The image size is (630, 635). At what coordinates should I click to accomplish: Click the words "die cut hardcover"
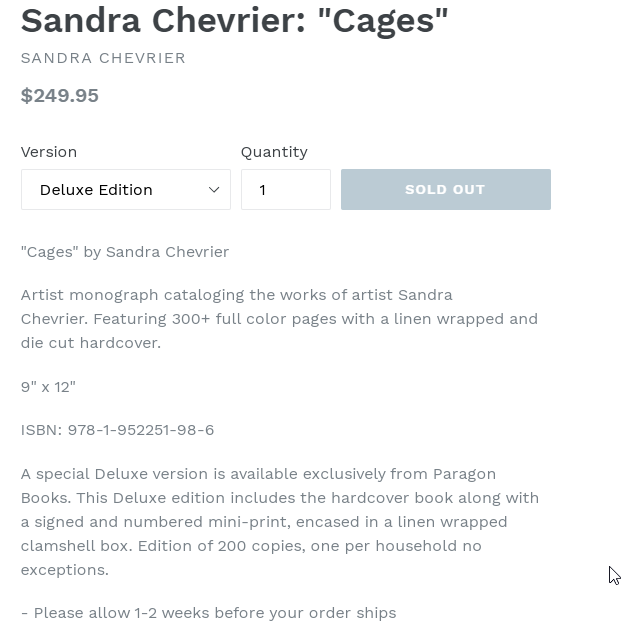[90, 343]
